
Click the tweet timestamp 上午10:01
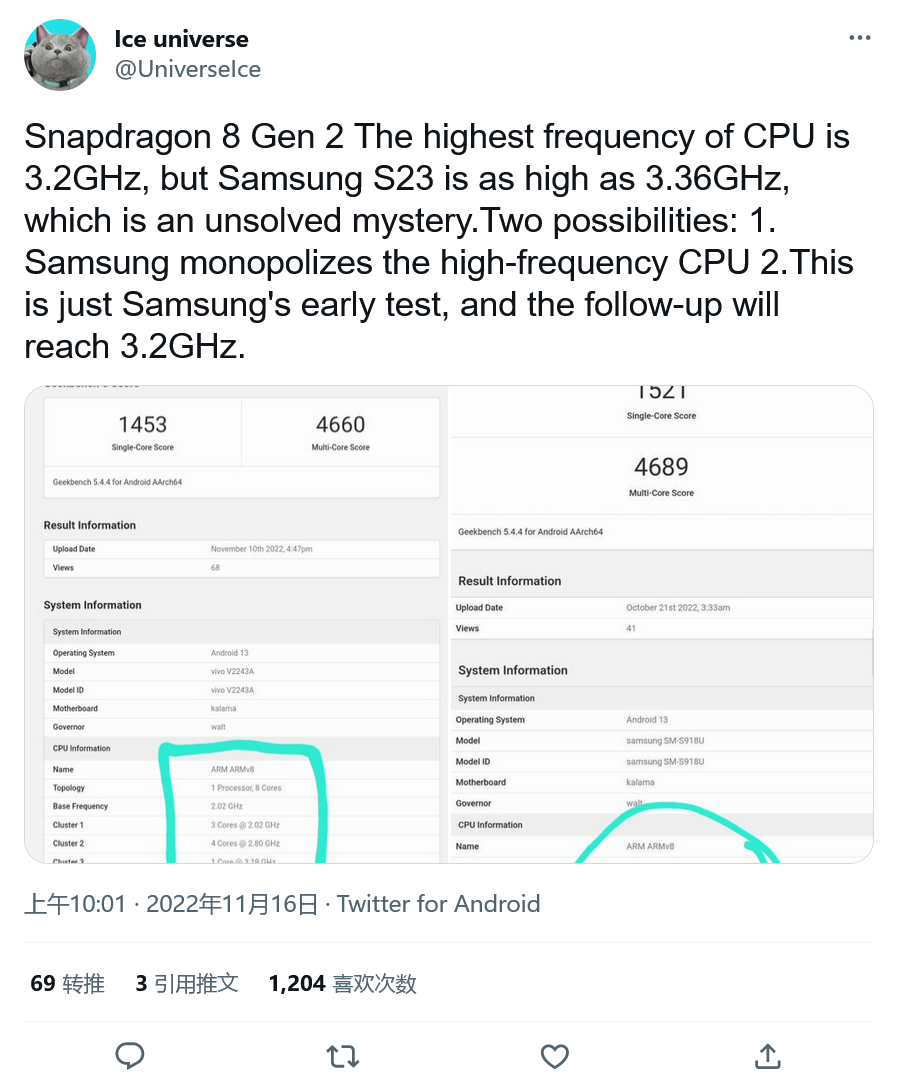[75, 904]
